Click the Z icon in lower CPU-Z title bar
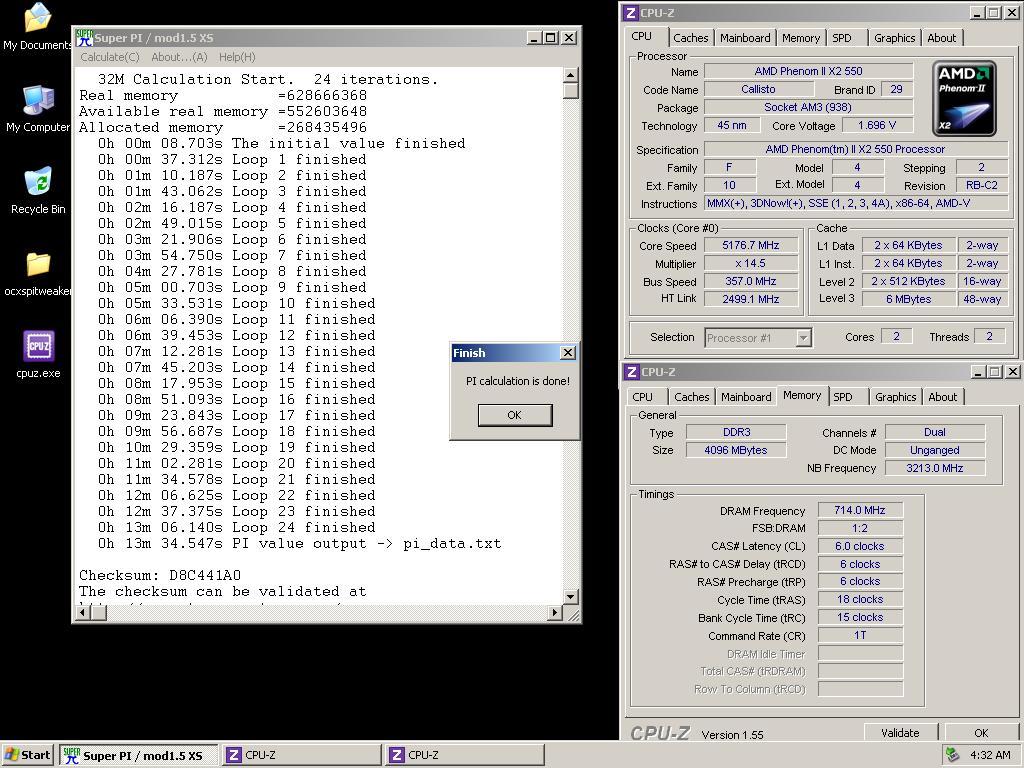Screen dimensions: 1024x768 pos(631,372)
